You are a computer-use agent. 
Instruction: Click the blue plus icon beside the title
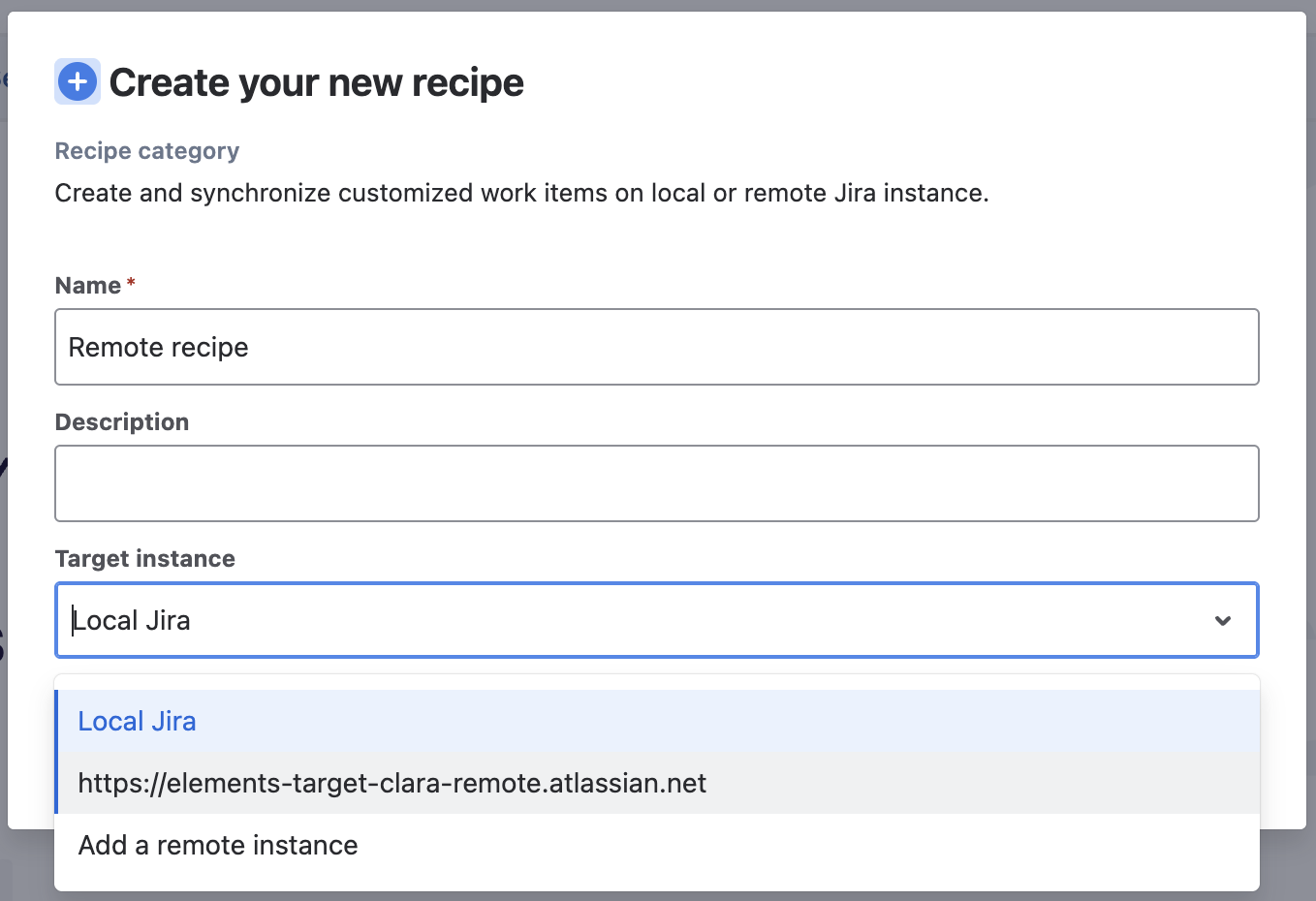pos(78,82)
